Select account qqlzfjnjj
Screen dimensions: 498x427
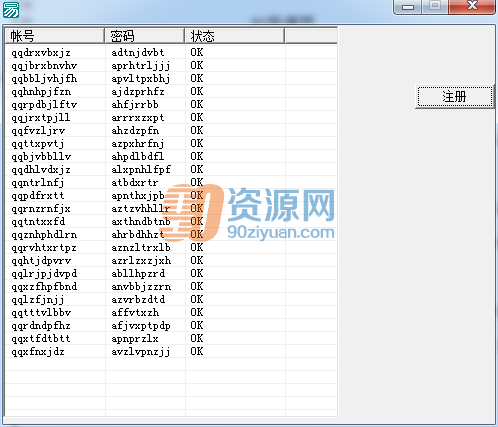(37, 300)
